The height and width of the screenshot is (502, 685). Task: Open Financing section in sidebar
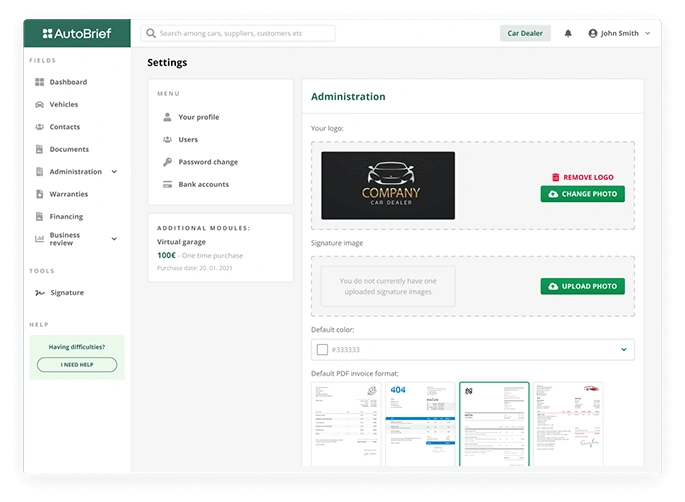pyautogui.click(x=66, y=216)
